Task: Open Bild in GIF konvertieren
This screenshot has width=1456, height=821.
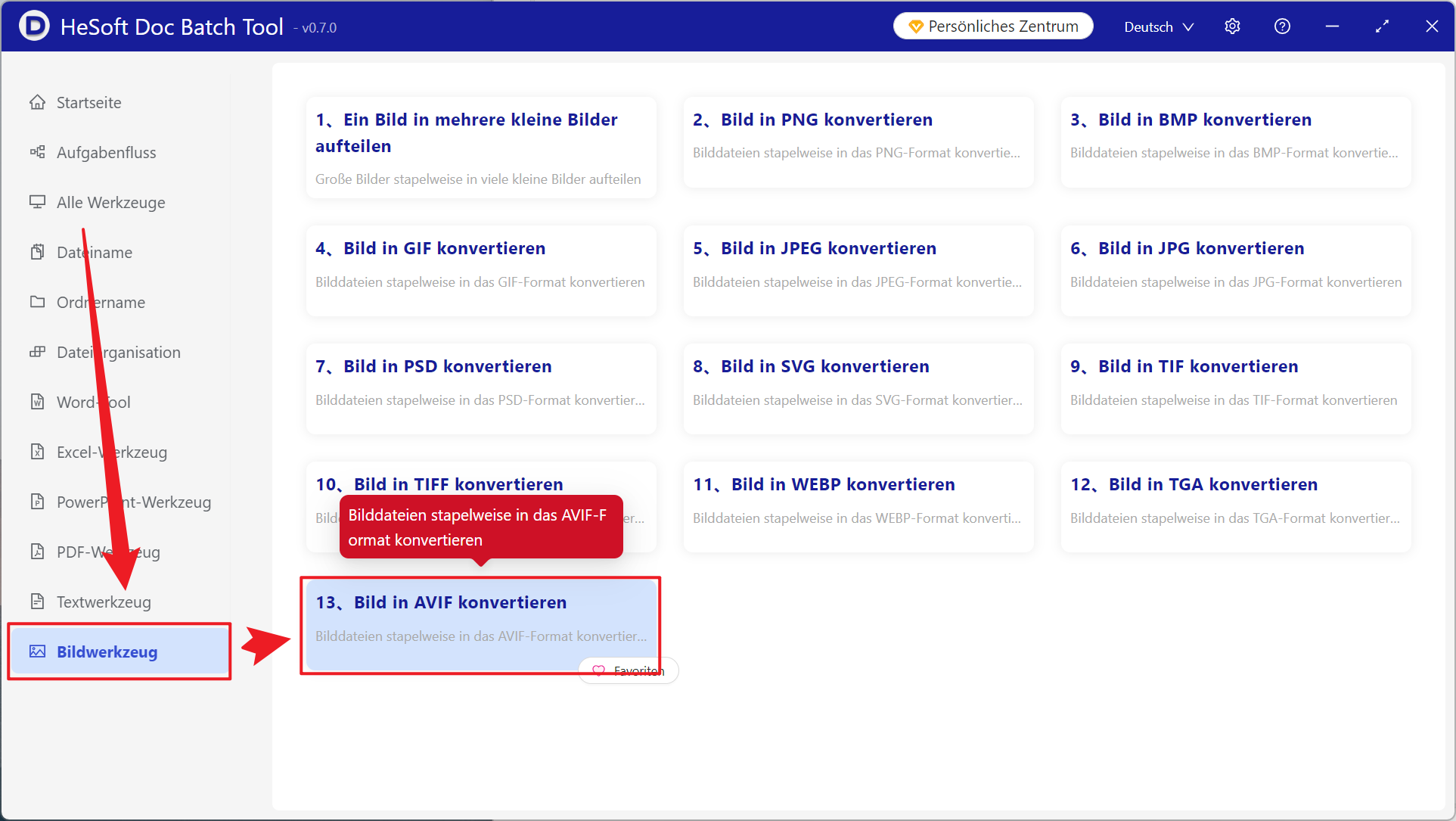Action: pyautogui.click(x=481, y=270)
